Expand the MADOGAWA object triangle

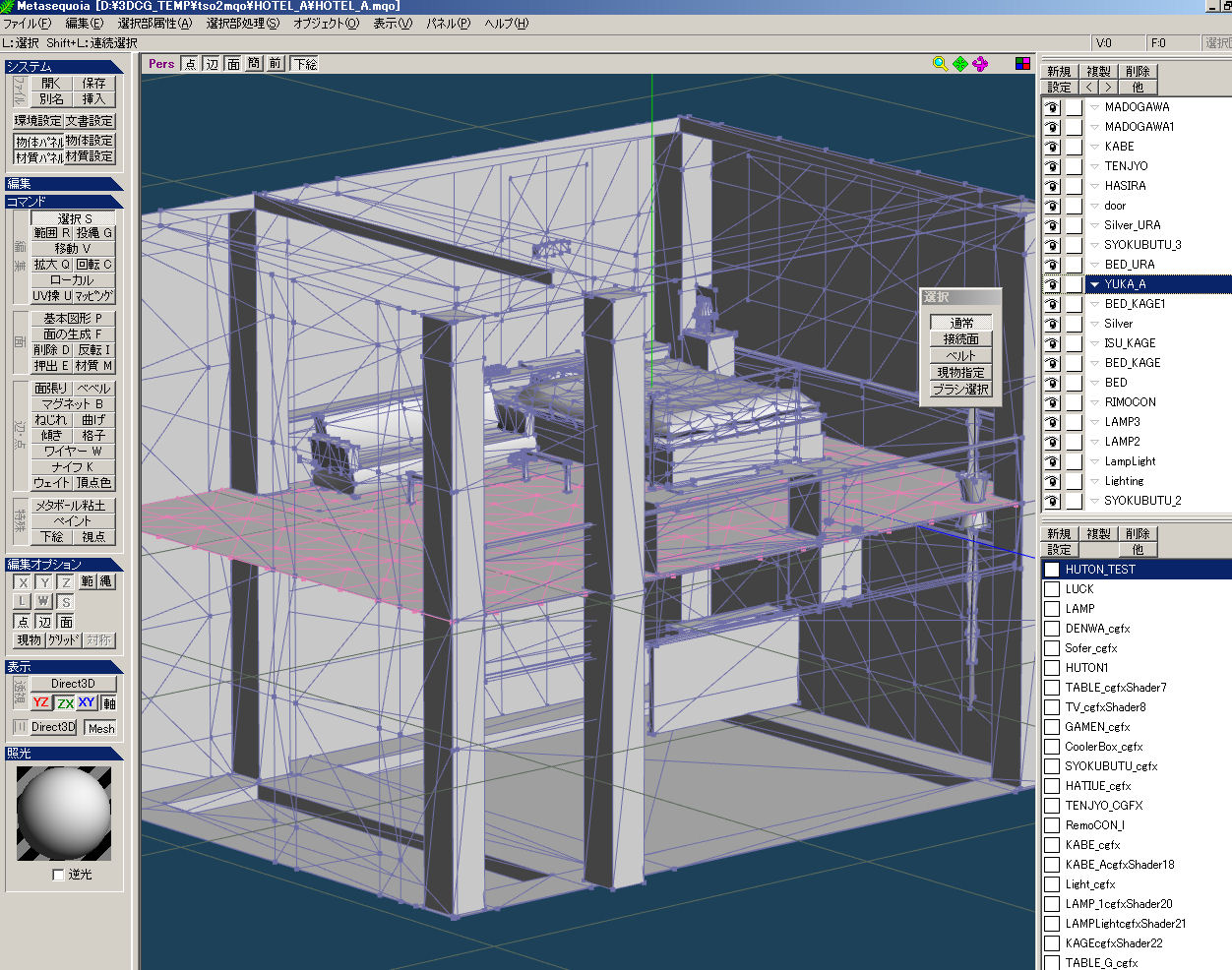(x=1094, y=107)
